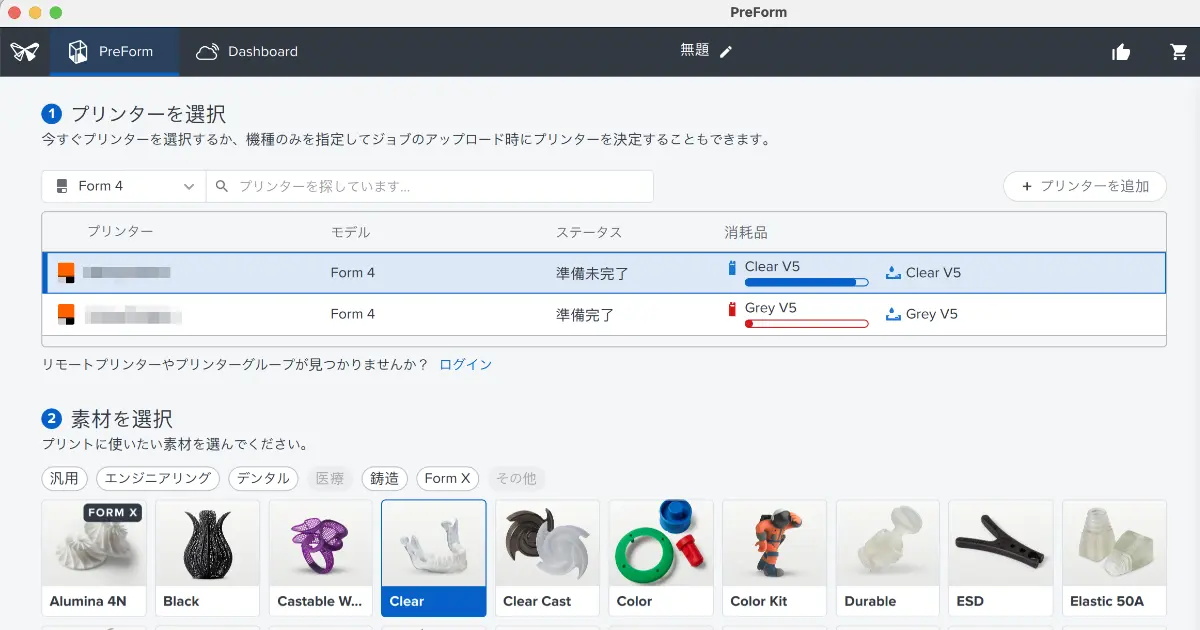Filter materials by エンジニアリング
The width and height of the screenshot is (1200, 630).
point(158,479)
